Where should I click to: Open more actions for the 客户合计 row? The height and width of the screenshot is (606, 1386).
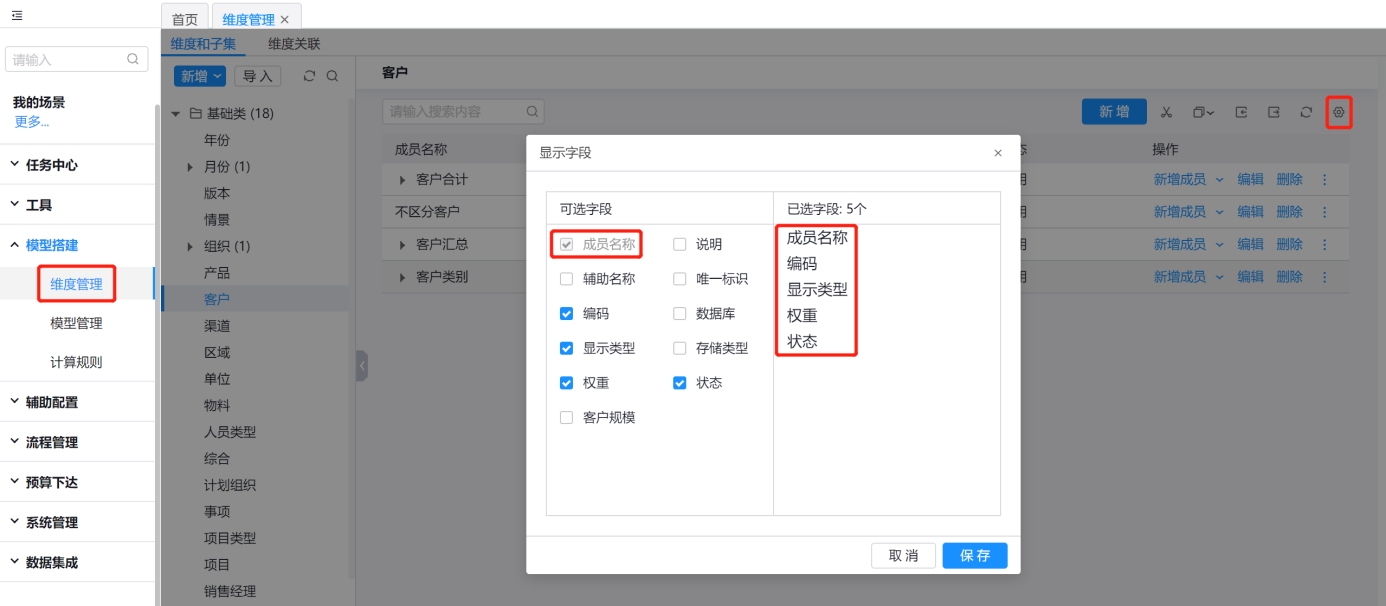point(1325,180)
